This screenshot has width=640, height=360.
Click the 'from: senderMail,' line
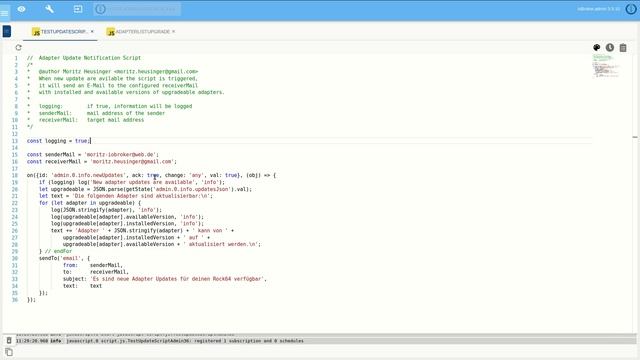click(x=93, y=265)
